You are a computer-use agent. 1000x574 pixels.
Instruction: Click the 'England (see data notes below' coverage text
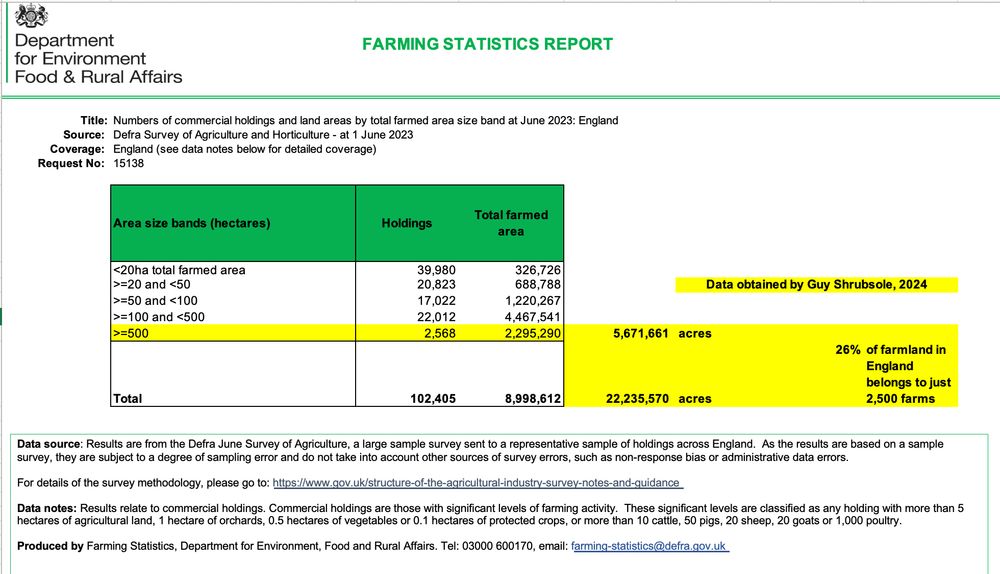pos(245,149)
